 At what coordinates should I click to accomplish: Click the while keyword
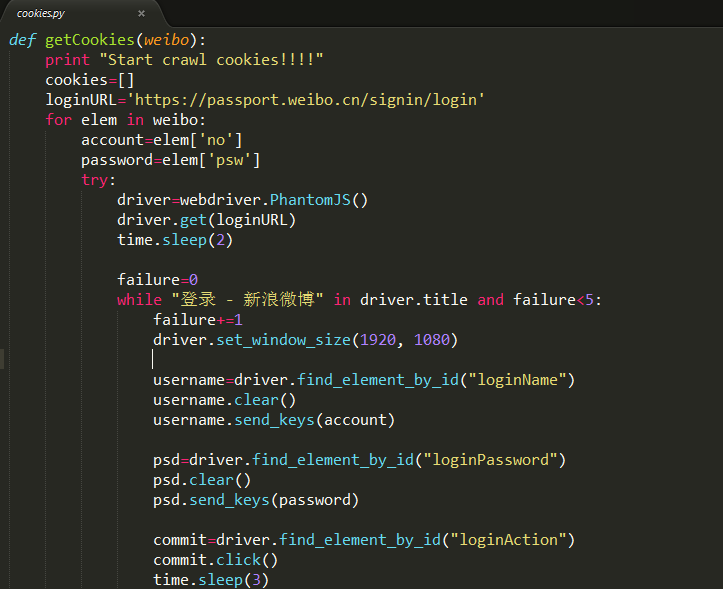click(139, 300)
